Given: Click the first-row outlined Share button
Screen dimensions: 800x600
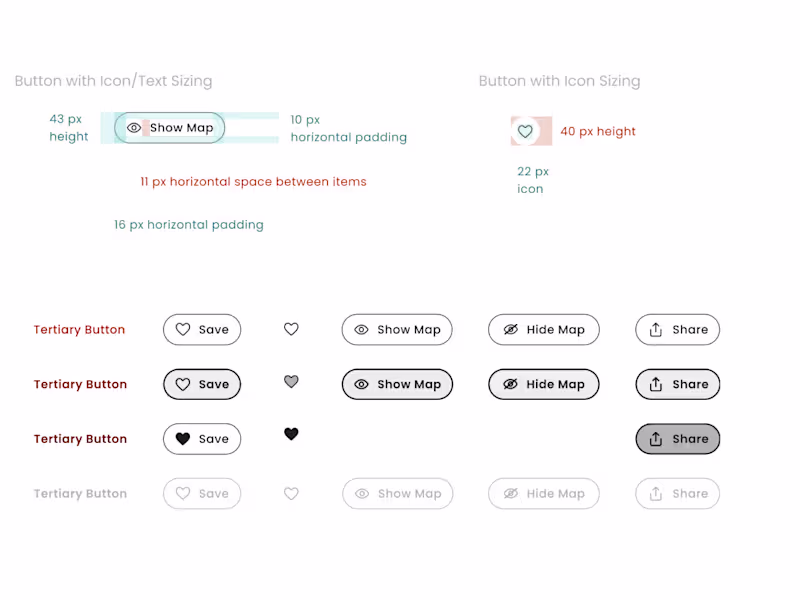Looking at the screenshot, I should (677, 330).
